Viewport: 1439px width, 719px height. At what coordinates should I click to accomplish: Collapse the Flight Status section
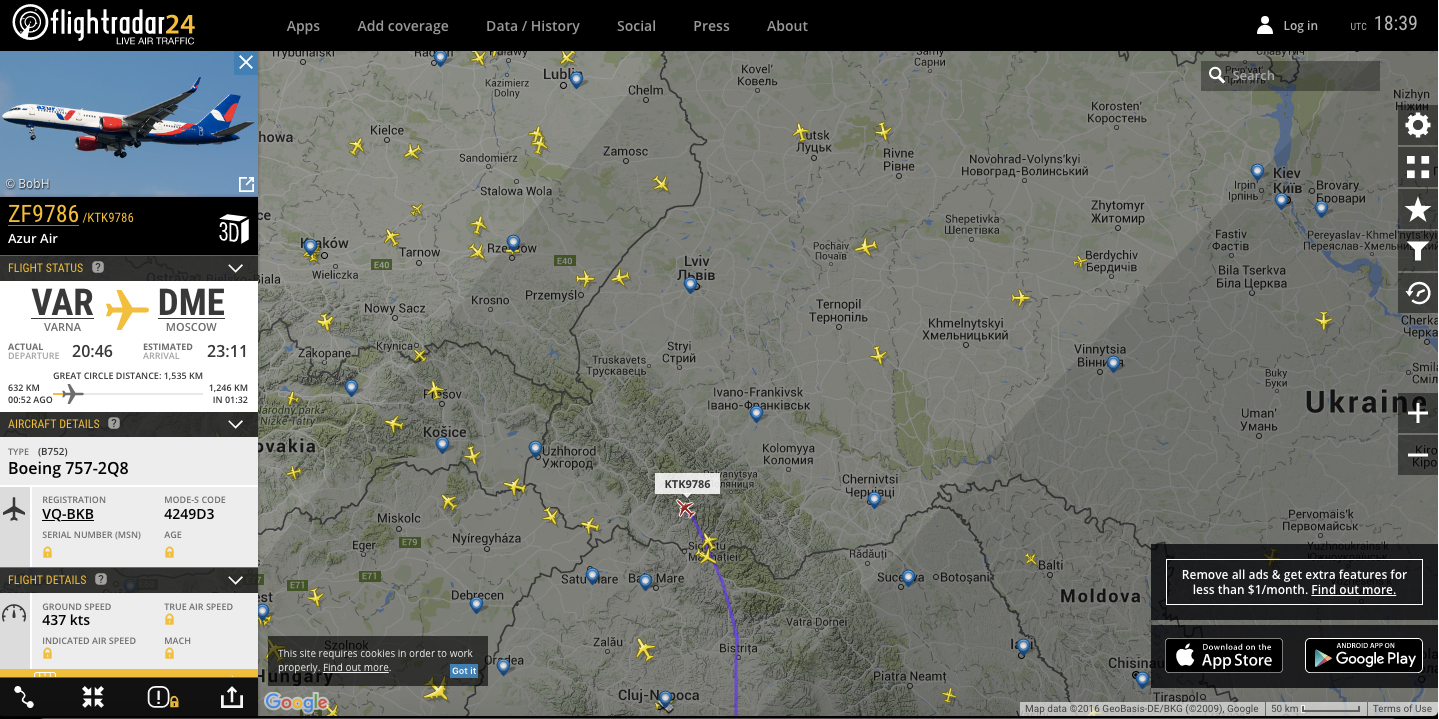[236, 268]
